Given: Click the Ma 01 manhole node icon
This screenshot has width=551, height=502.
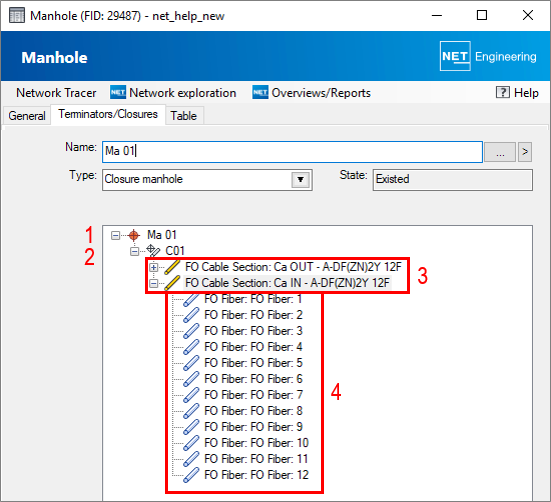Looking at the screenshot, I should click(x=134, y=235).
